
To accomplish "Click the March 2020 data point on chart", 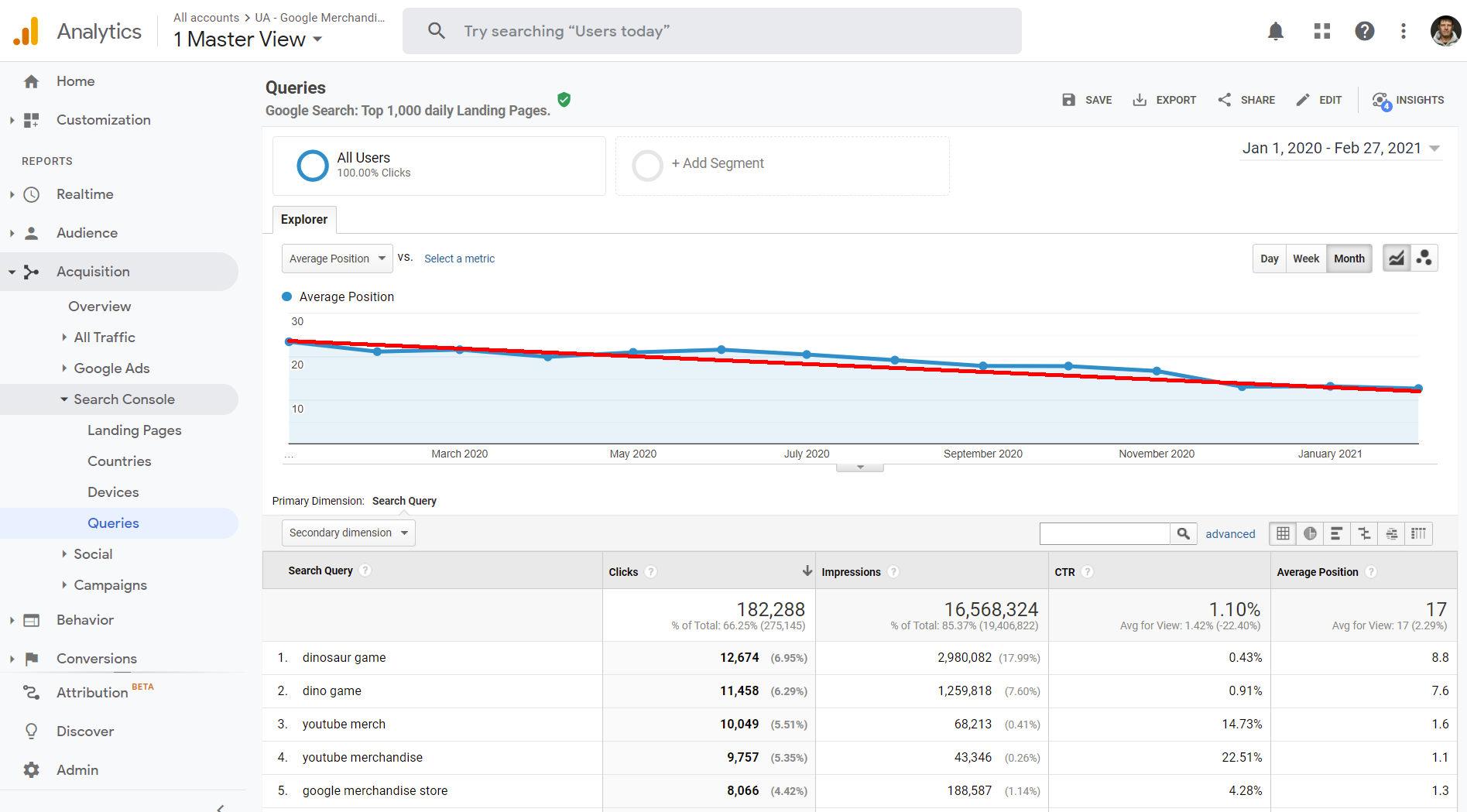I will tap(460, 350).
